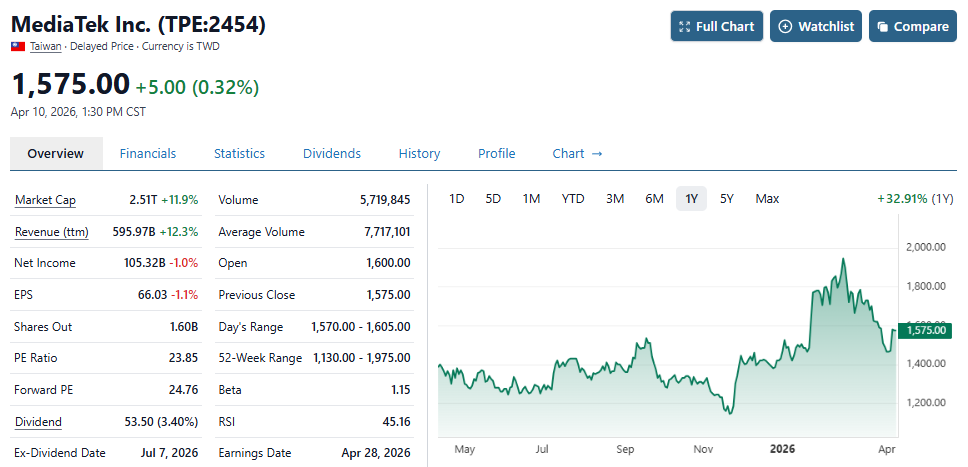
Task: Open the Taiwan country link
Action: pos(46,47)
